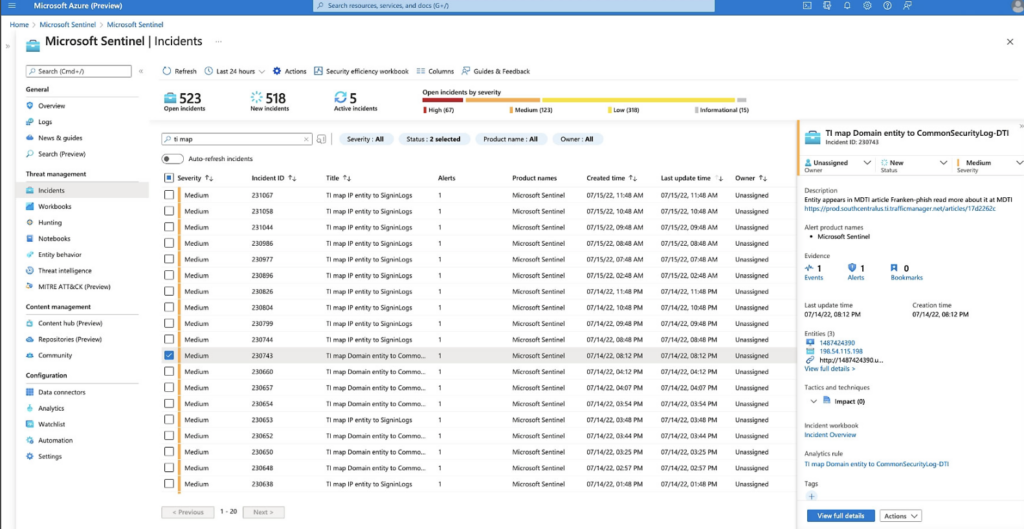Sort by Severity column arrows
The height and width of the screenshot is (529, 1024).
tap(209, 178)
